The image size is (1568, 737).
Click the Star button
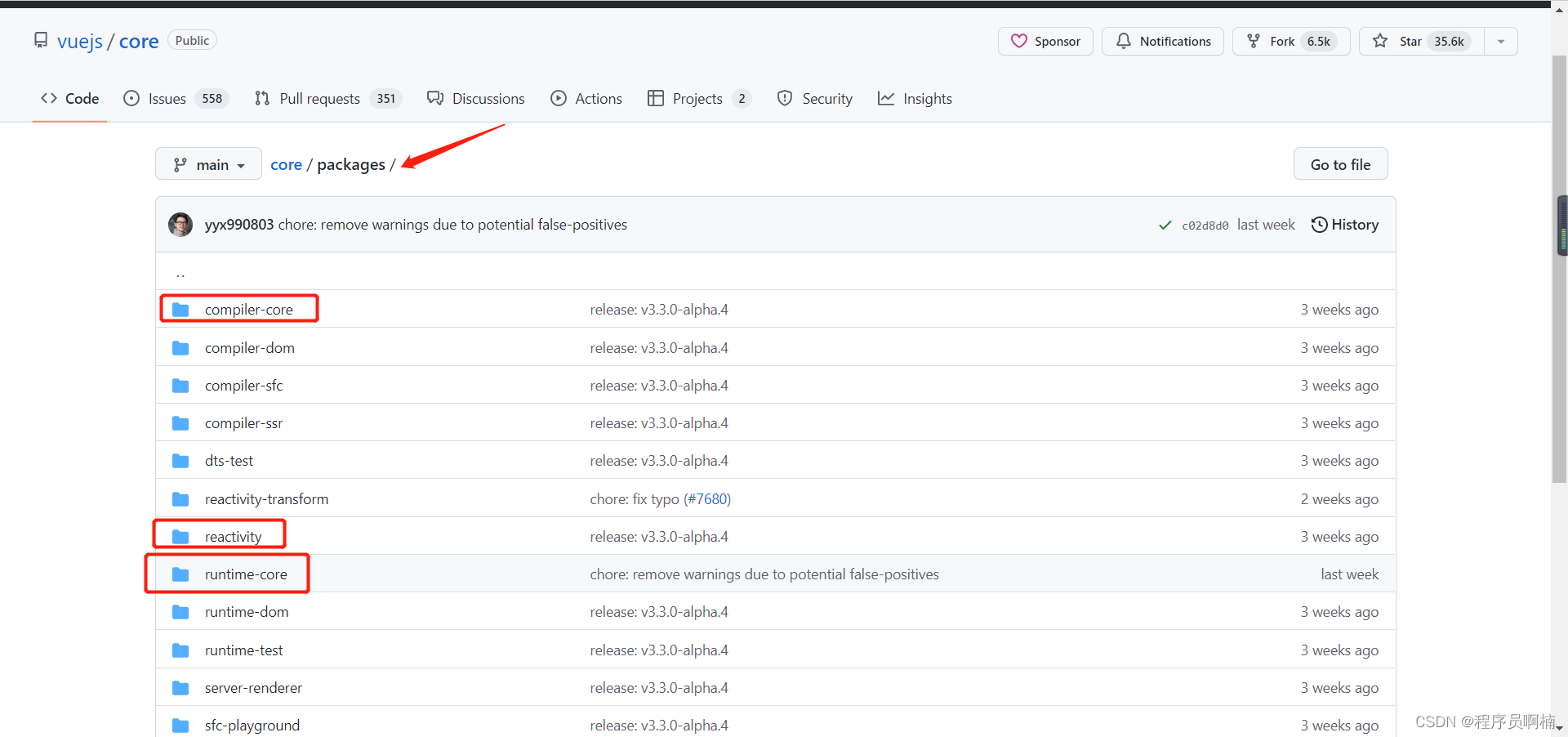coord(1422,42)
